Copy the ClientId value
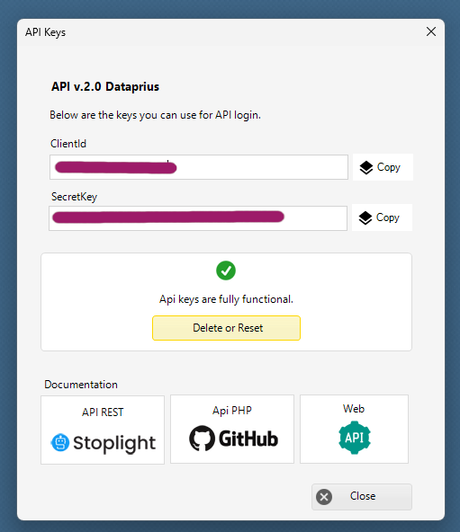This screenshot has height=532, width=460. 383,167
